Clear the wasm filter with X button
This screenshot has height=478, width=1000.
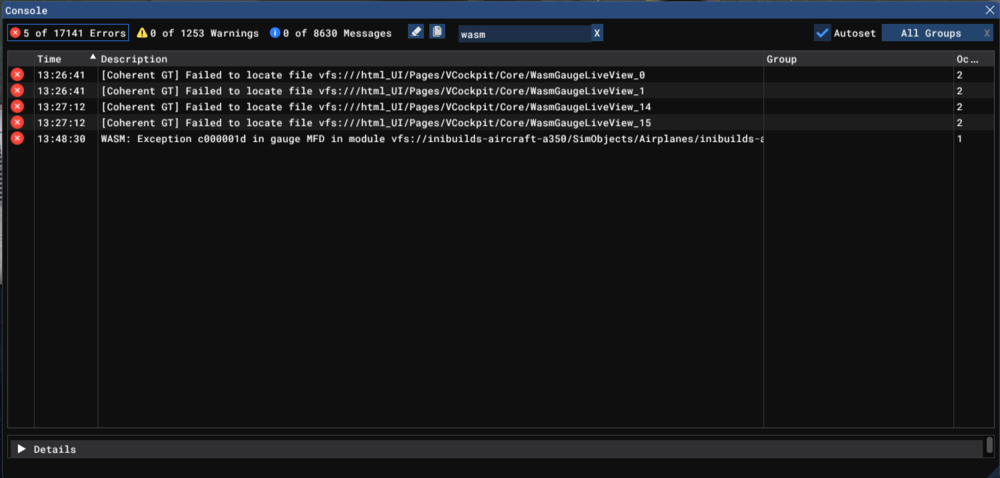tap(597, 33)
